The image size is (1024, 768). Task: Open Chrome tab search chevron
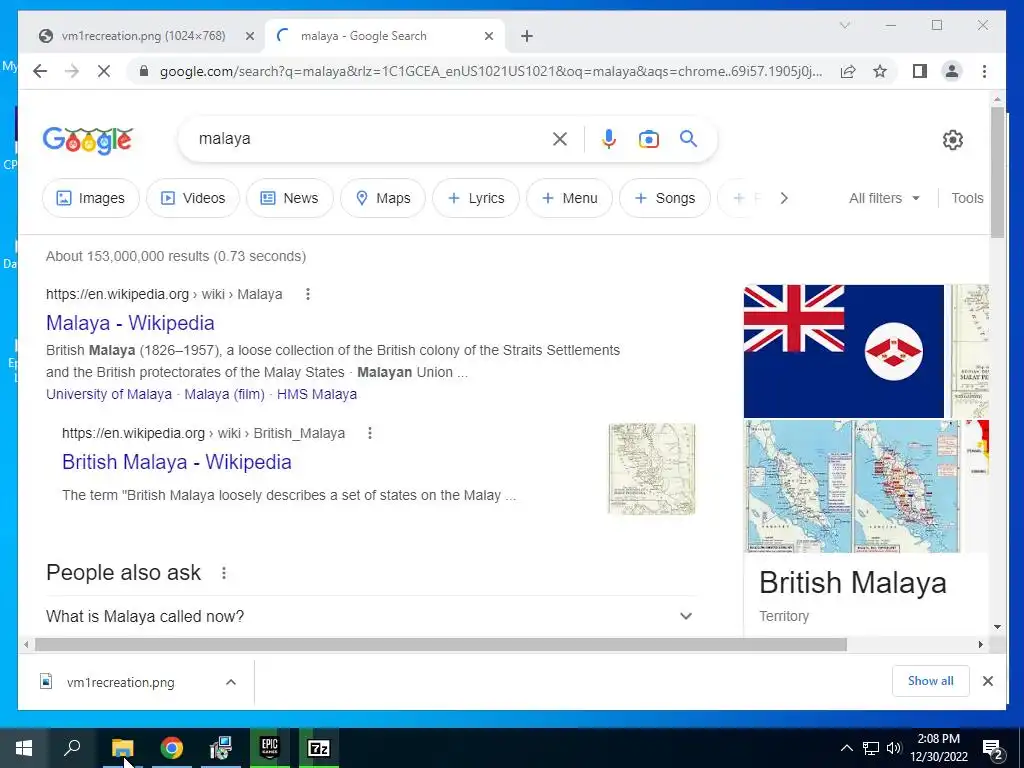pyautogui.click(x=844, y=25)
